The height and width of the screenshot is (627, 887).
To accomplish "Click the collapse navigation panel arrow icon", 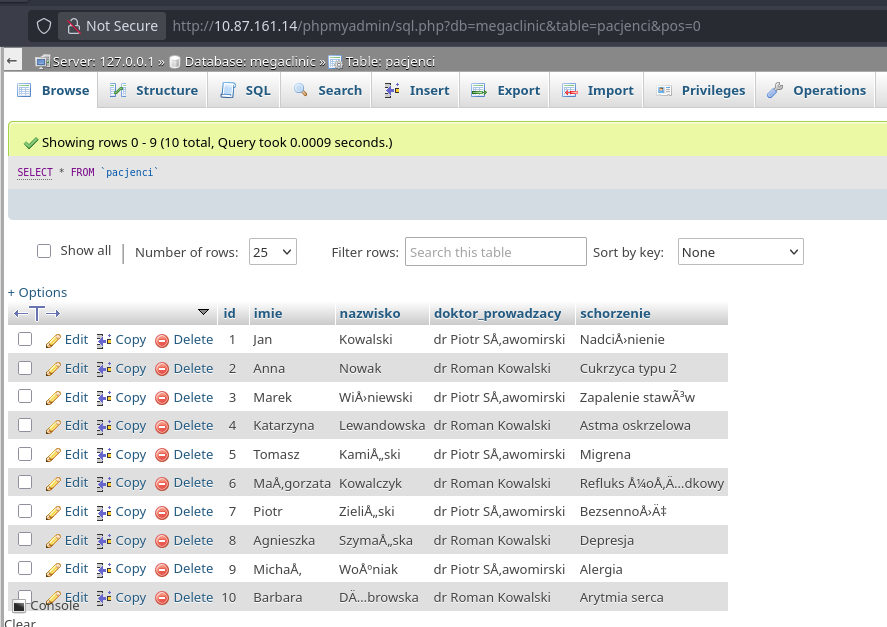I will [x=11, y=62].
